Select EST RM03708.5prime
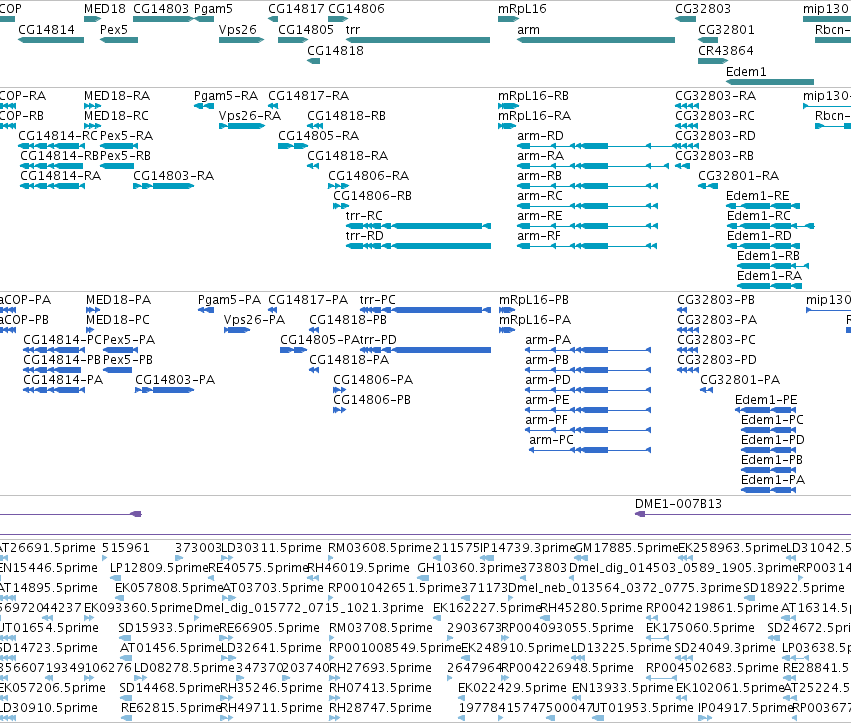 pos(381,628)
